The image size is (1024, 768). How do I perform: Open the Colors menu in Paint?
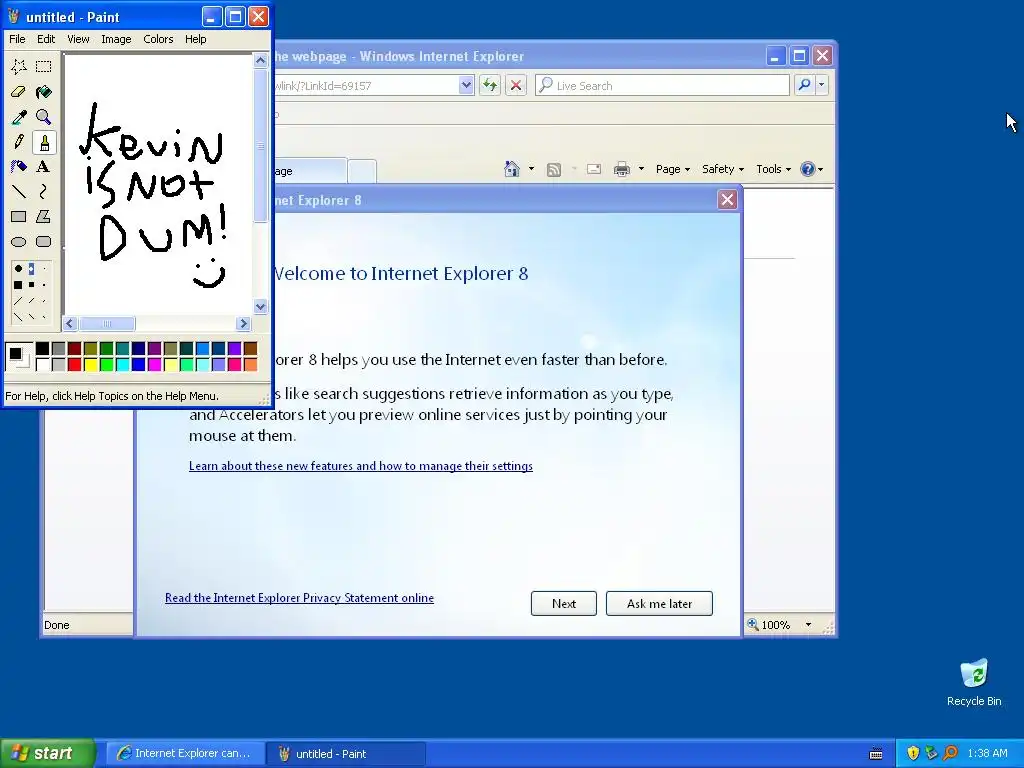158,39
